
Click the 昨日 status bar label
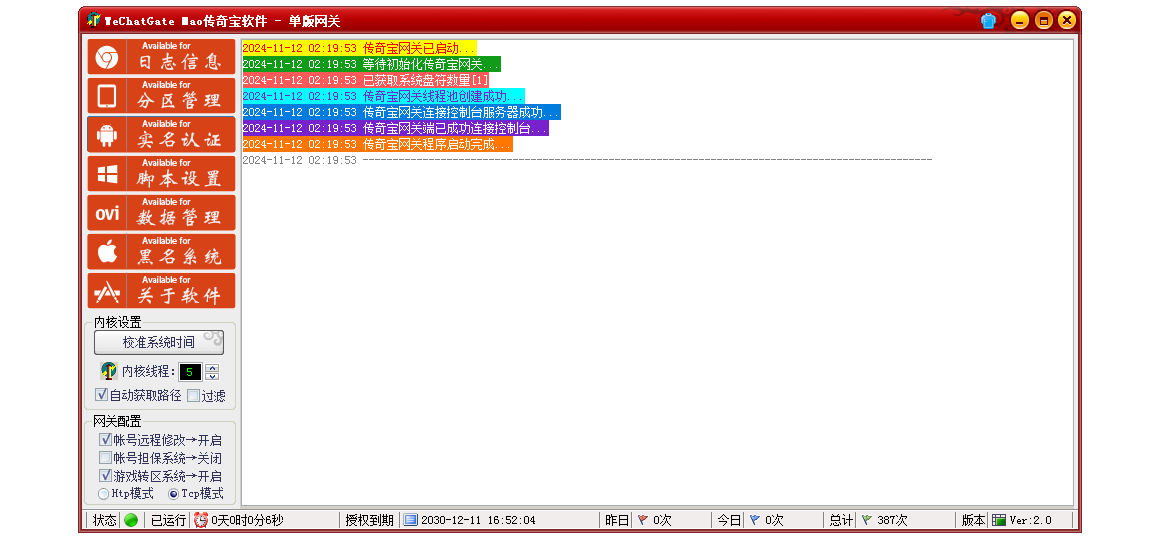(617, 520)
